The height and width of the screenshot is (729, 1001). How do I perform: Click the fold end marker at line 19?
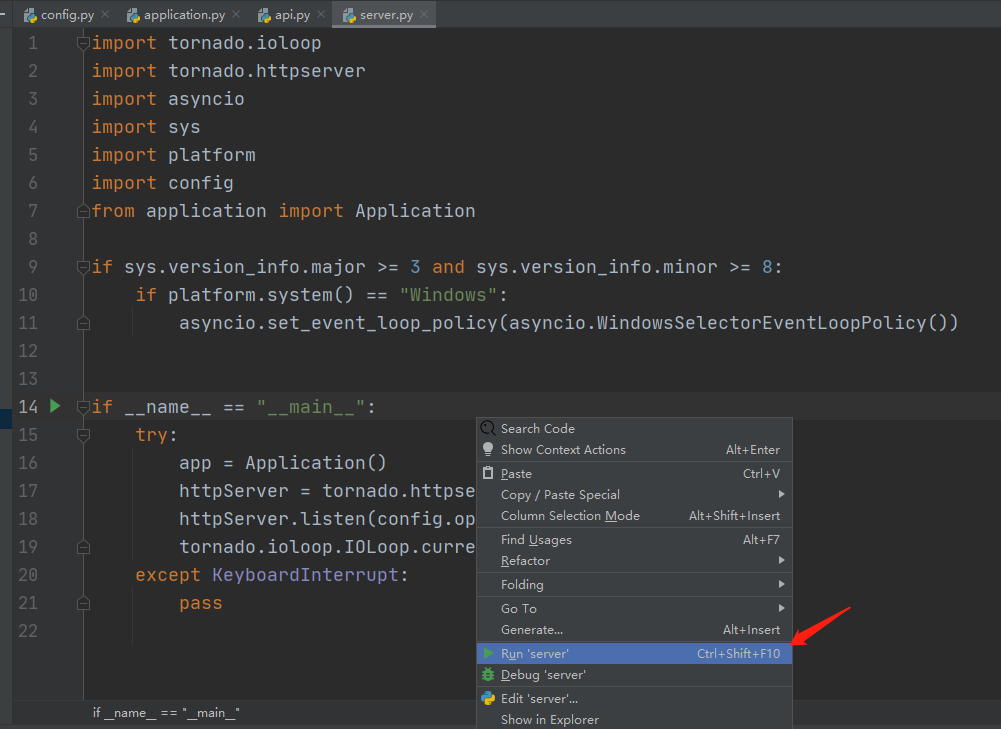pos(83,547)
